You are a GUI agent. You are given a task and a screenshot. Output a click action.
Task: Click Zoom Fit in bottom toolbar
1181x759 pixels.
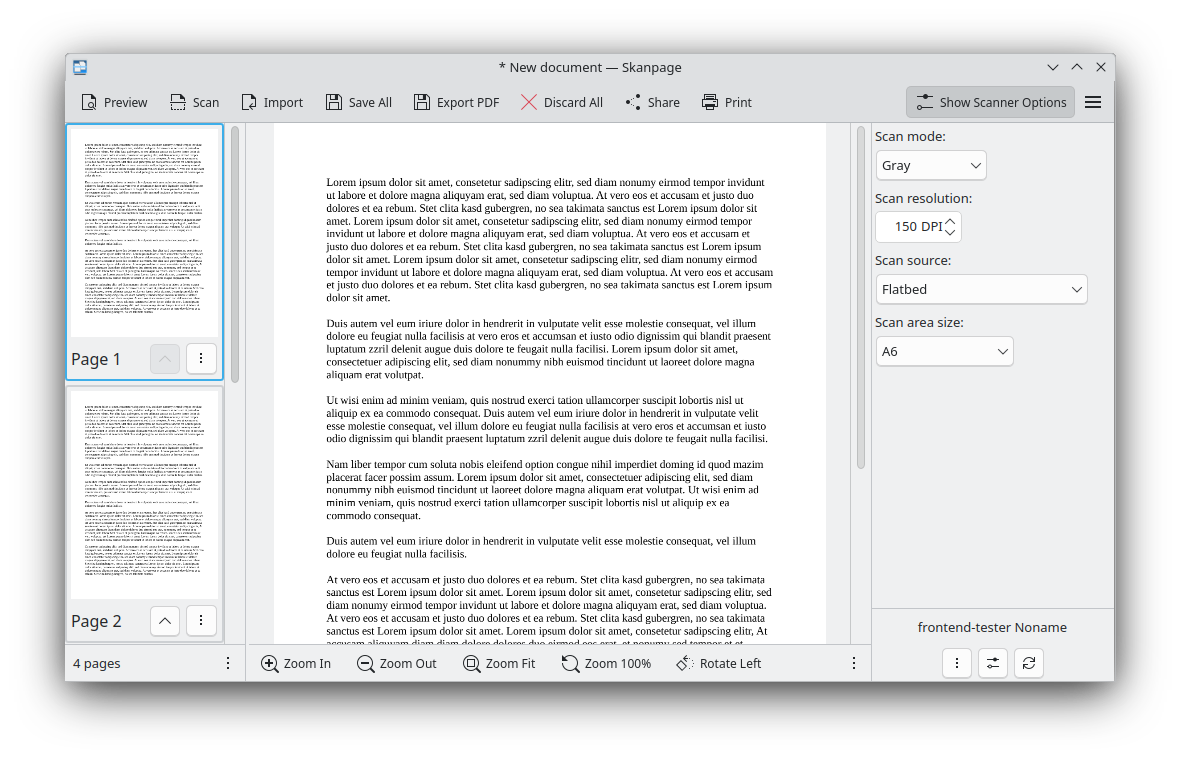(499, 663)
